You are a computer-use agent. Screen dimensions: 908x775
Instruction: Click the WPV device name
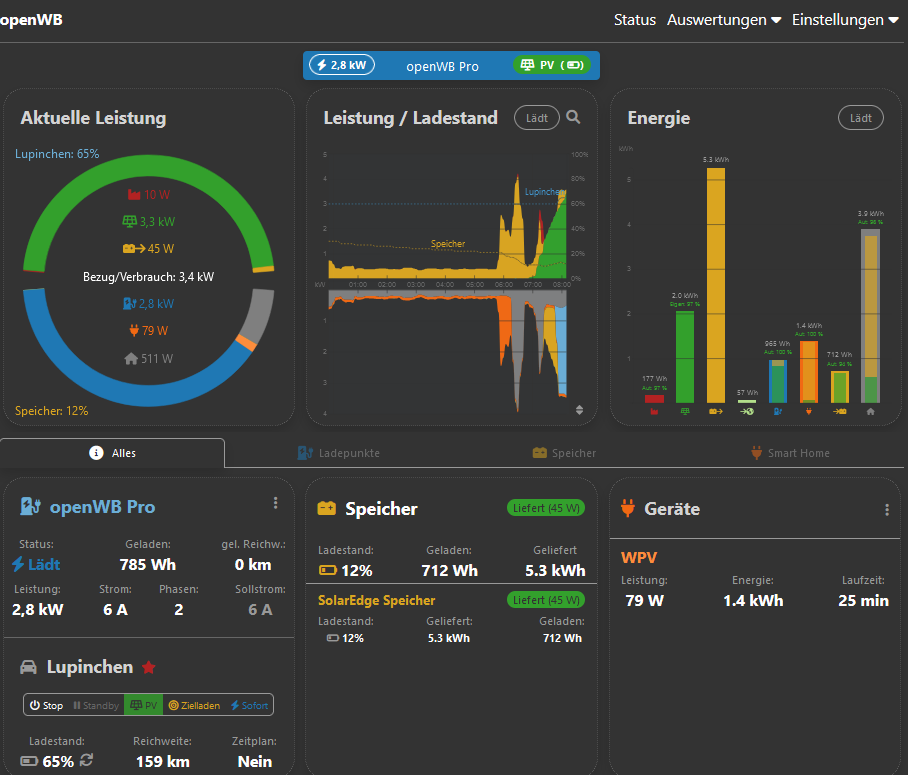click(639, 558)
